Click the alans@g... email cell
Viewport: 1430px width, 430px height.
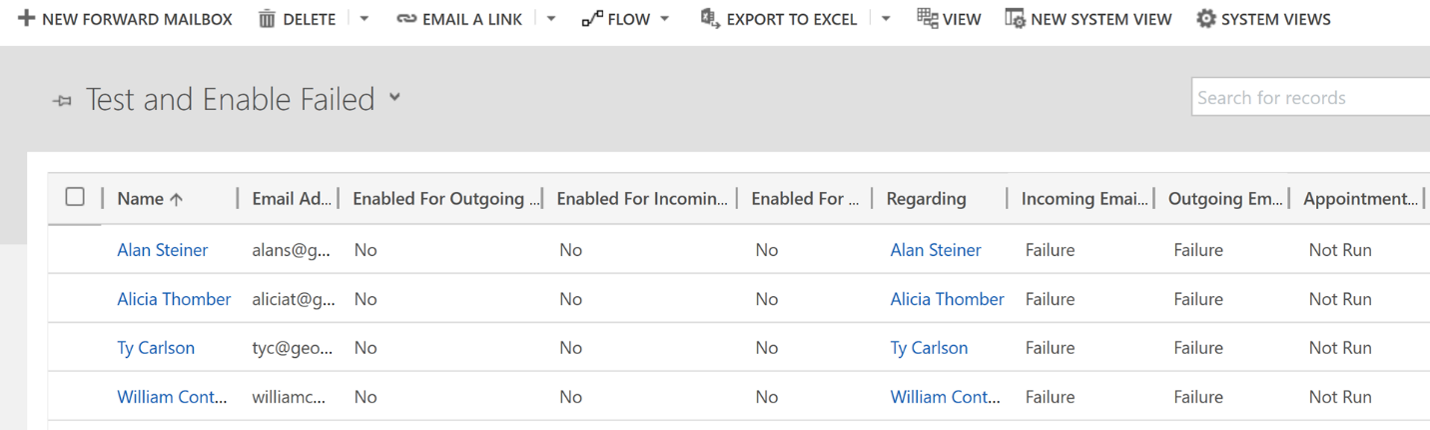291,250
